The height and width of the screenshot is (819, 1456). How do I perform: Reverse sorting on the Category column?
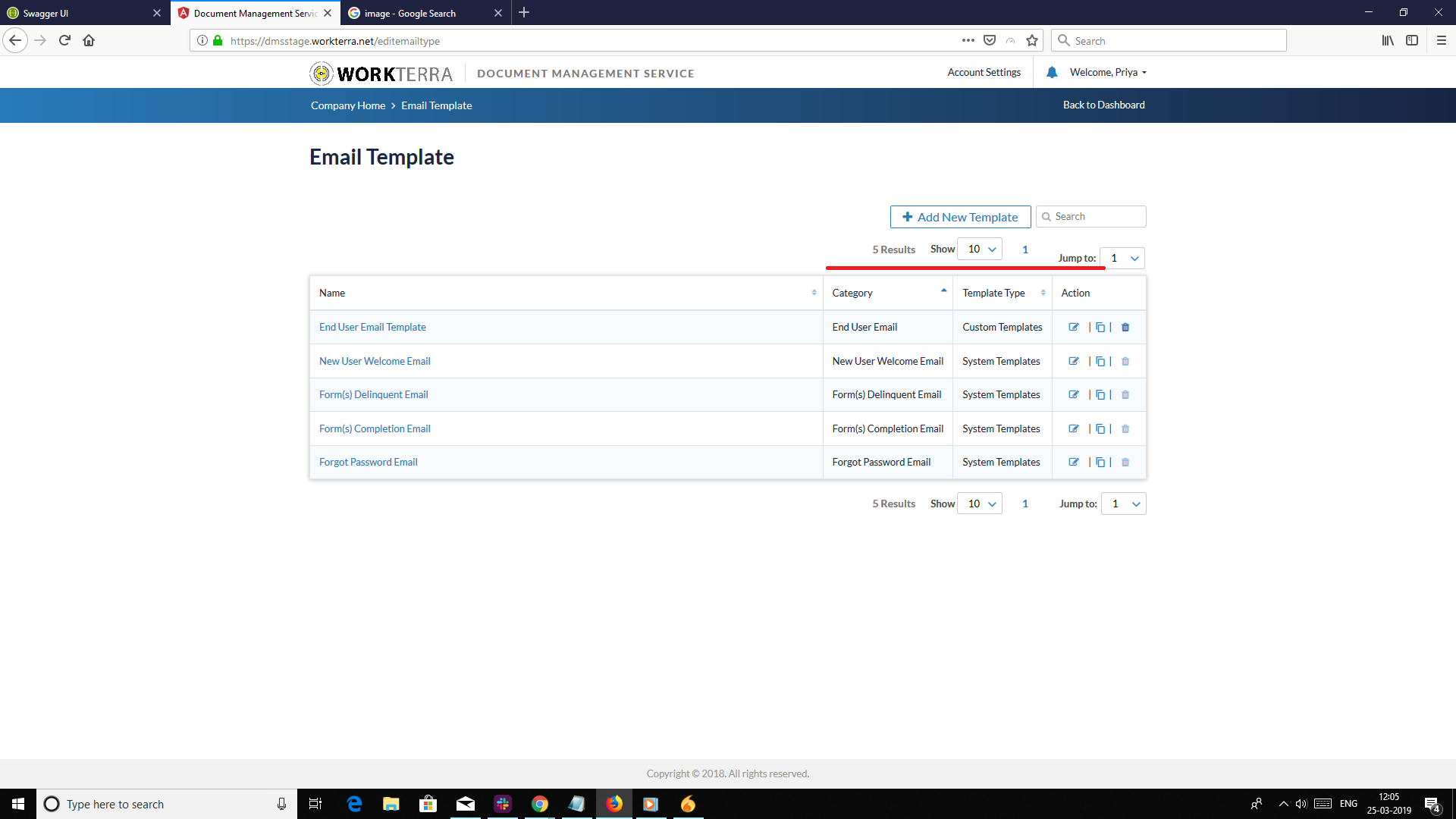[x=943, y=290]
